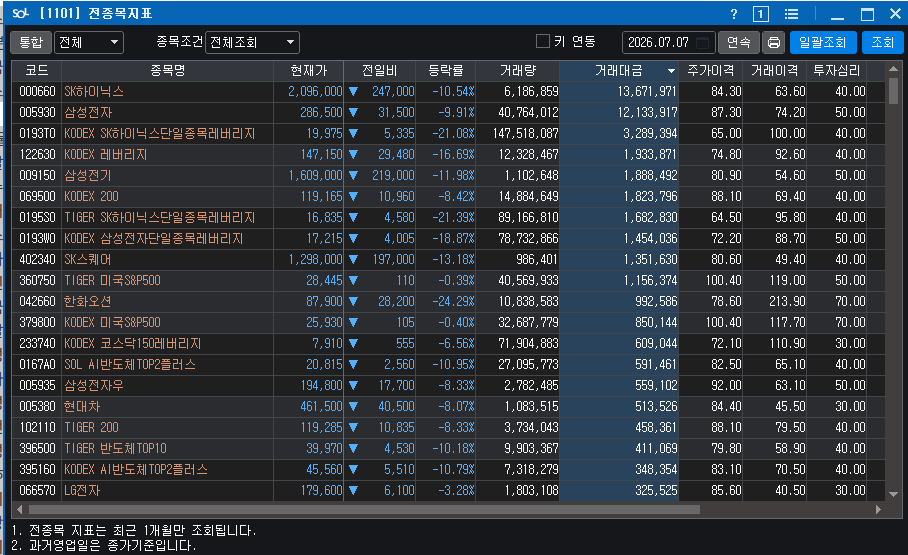Image resolution: width=908 pixels, height=555 pixels.
Task: Click the 주가이격 column header
Action: [x=711, y=71]
